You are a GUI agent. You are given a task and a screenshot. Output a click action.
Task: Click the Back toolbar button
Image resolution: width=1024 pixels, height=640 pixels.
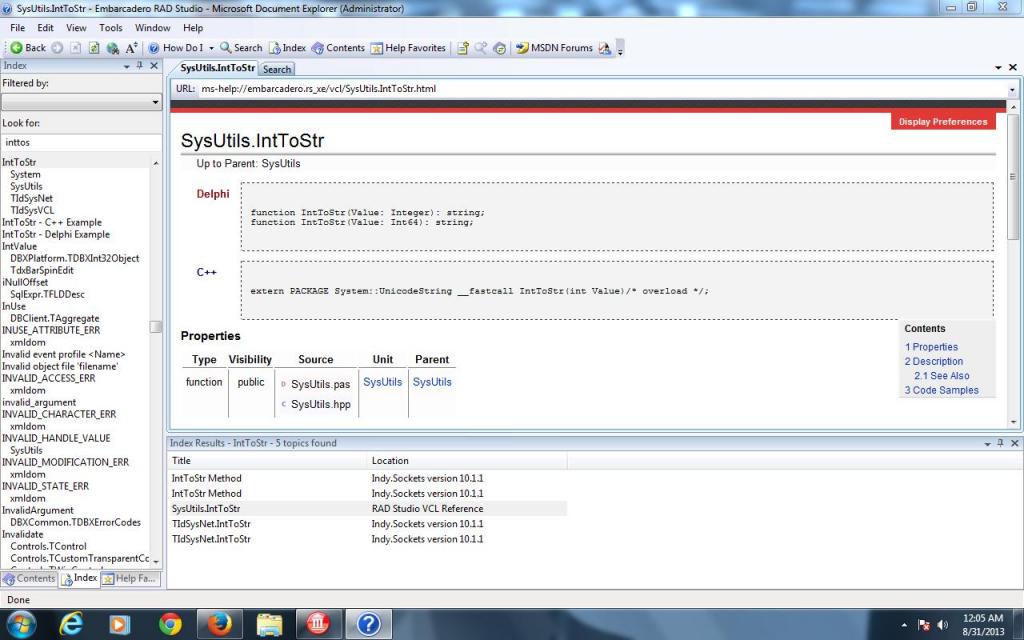pyautogui.click(x=28, y=48)
